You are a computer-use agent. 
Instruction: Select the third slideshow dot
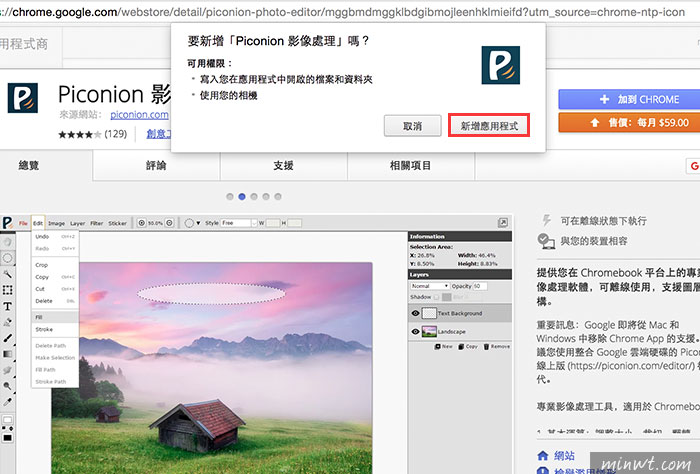(254, 196)
